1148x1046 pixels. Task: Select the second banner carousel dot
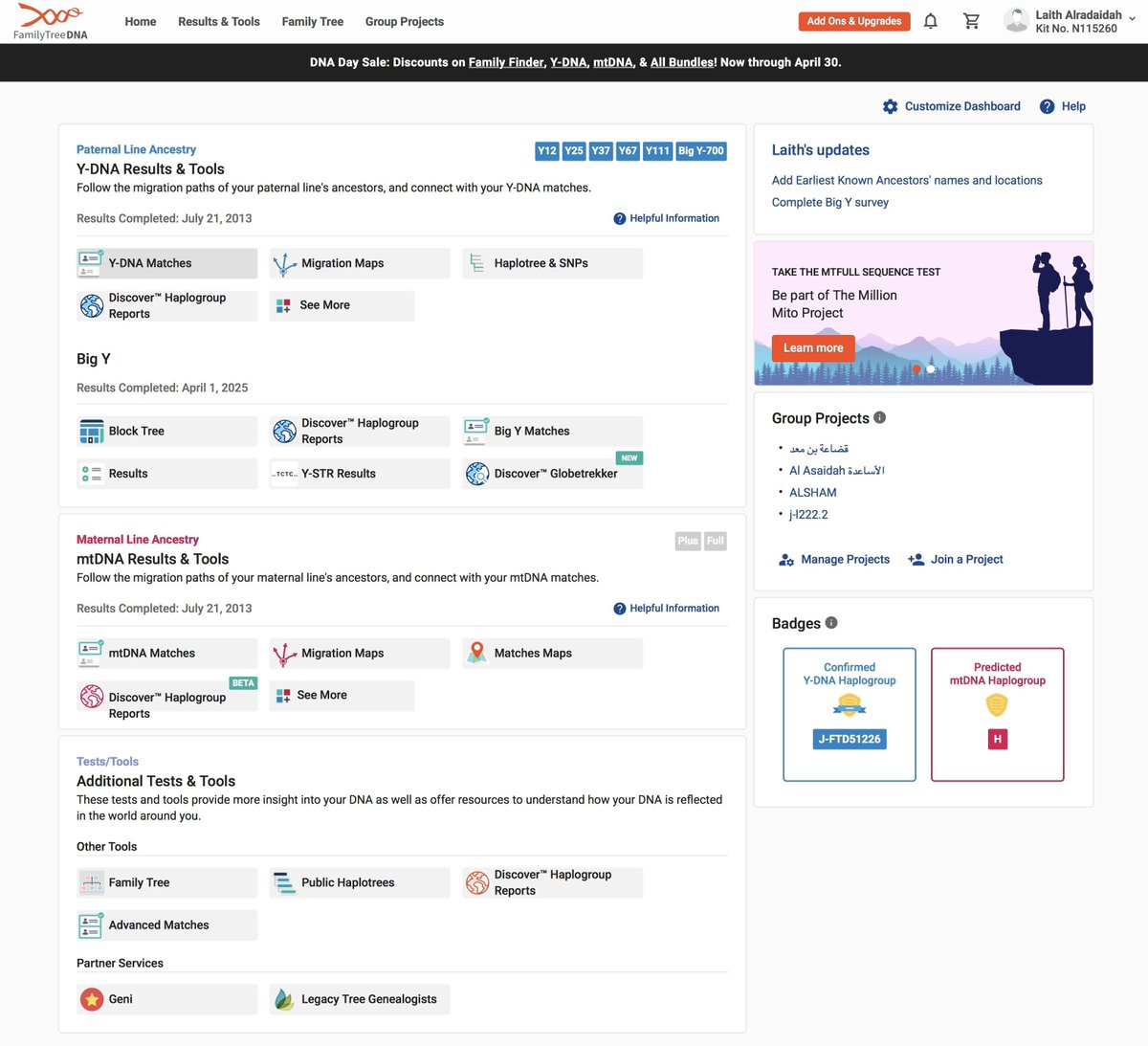click(931, 369)
